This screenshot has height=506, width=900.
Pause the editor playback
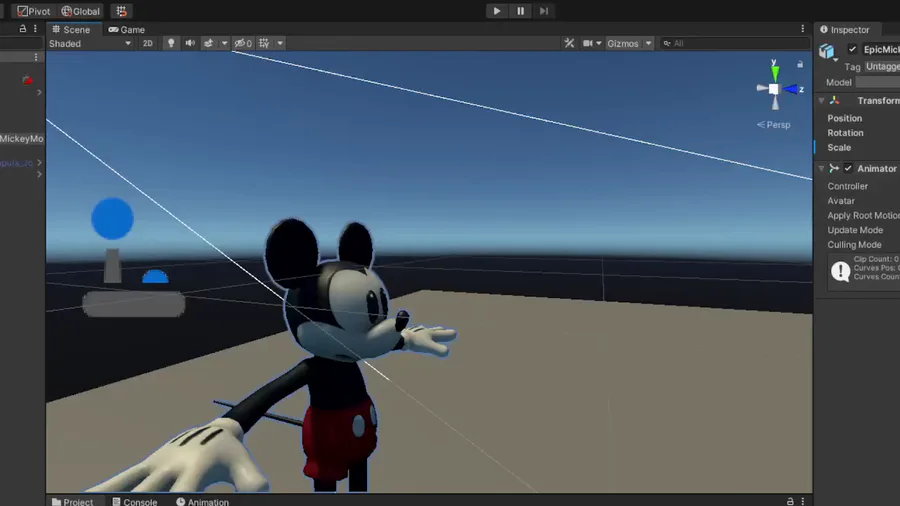point(520,11)
